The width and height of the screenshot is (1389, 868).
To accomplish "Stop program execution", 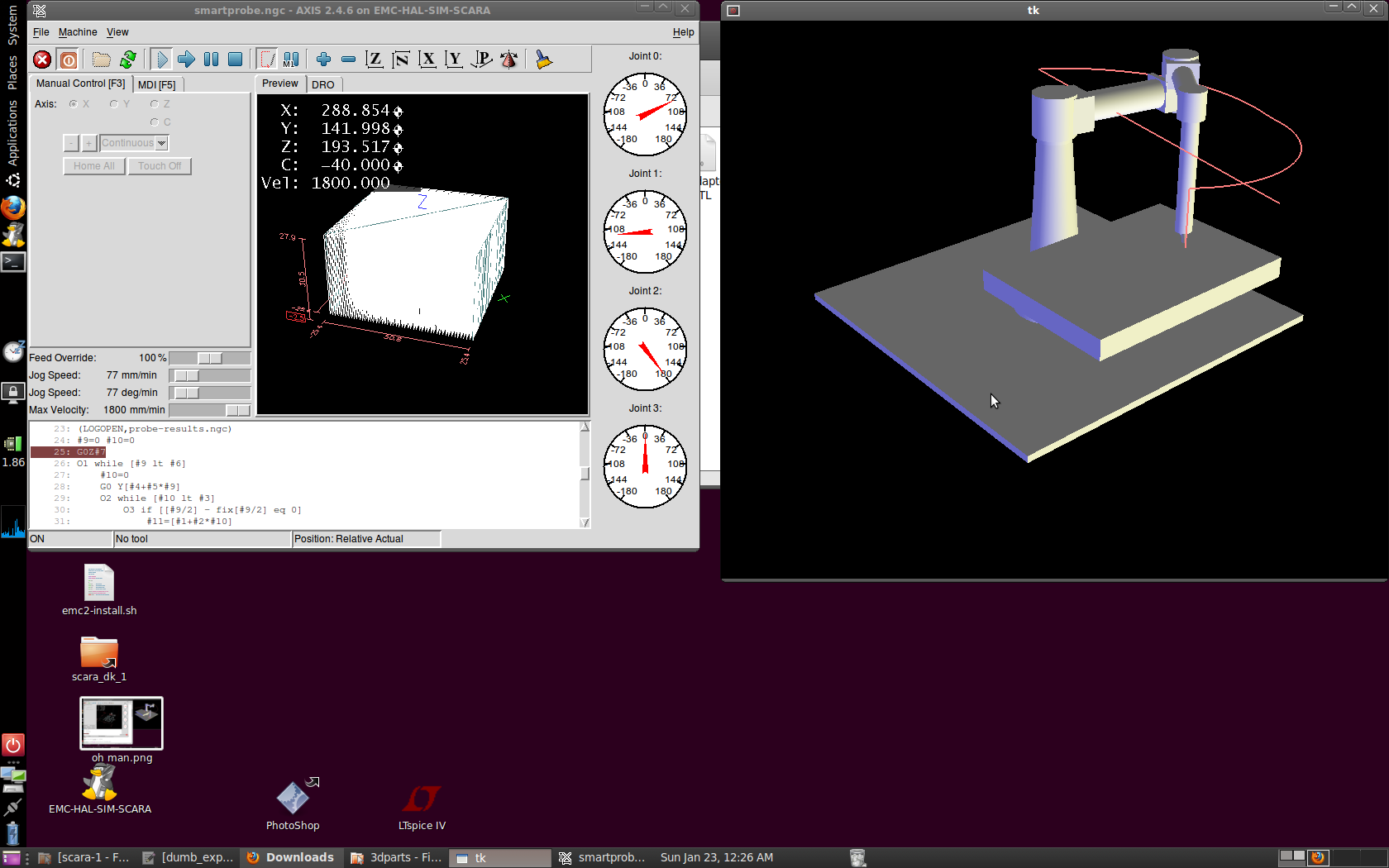I will [x=236, y=60].
